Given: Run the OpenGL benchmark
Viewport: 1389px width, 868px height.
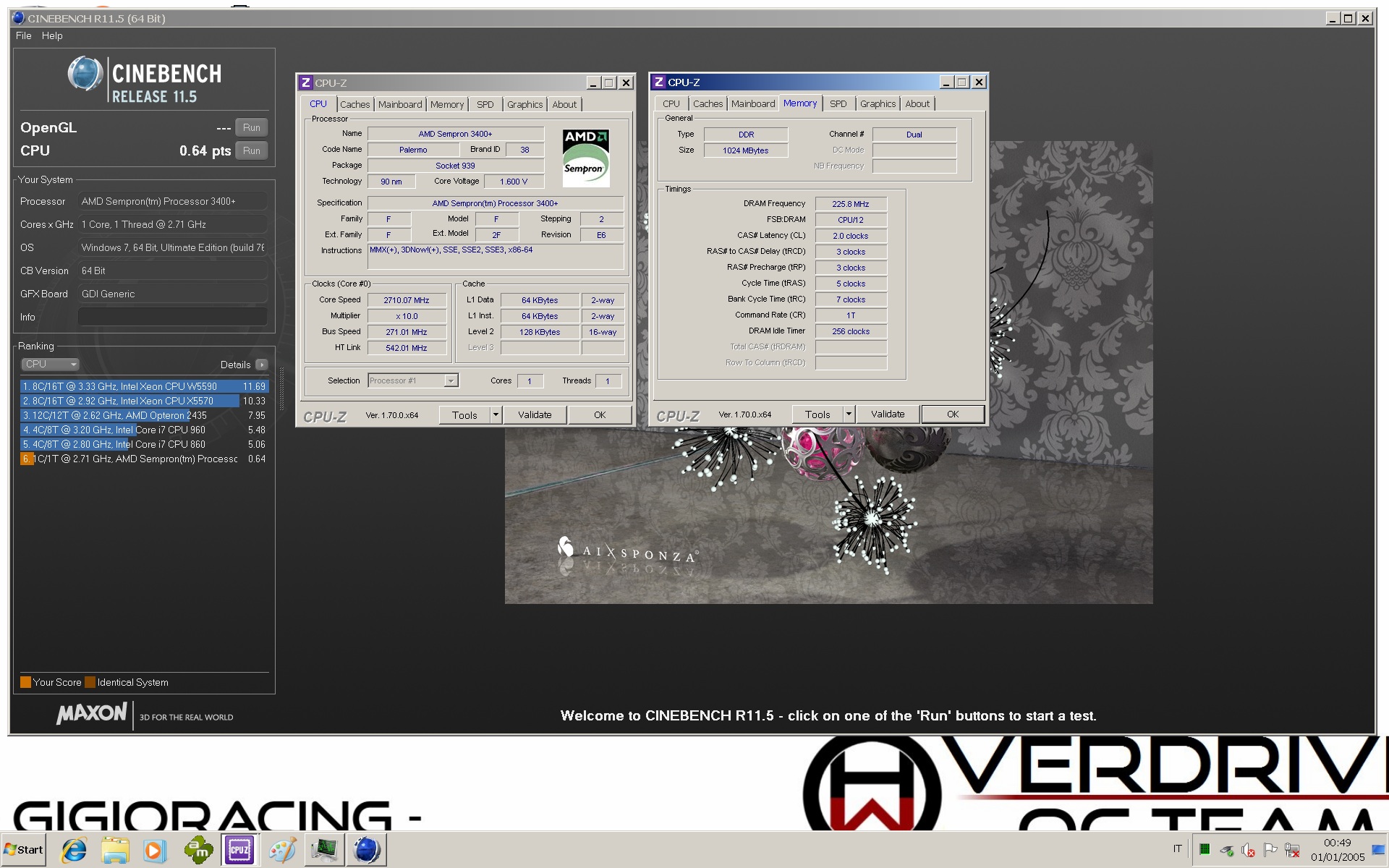Looking at the screenshot, I should point(252,127).
